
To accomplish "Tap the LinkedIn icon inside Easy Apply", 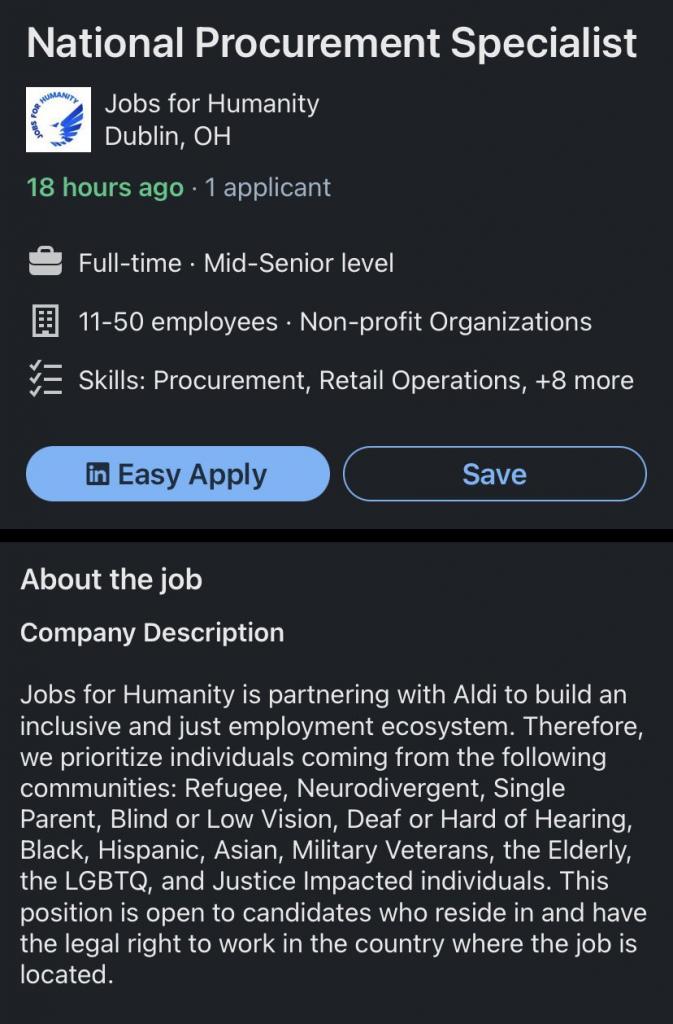I will 98,473.
